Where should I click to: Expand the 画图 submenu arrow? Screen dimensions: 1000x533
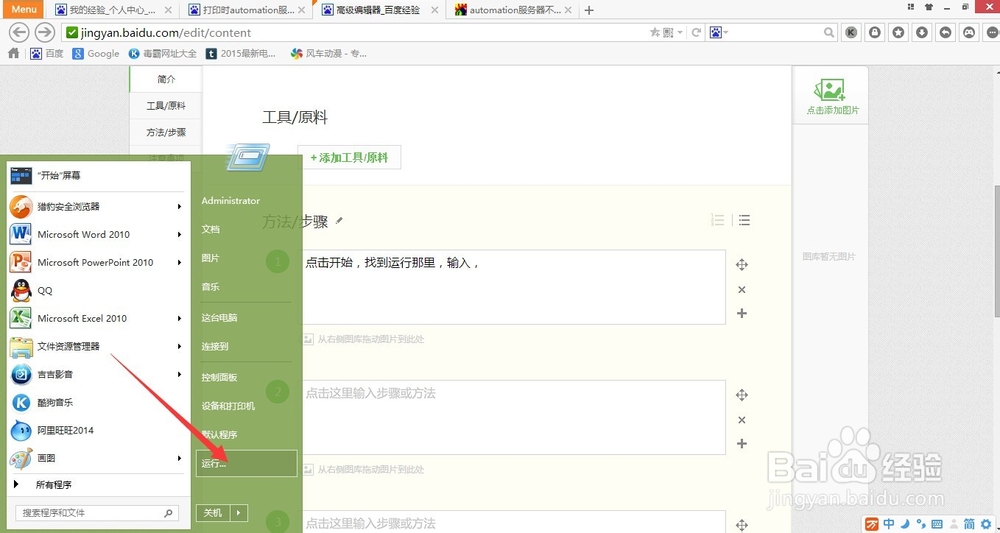(179, 458)
